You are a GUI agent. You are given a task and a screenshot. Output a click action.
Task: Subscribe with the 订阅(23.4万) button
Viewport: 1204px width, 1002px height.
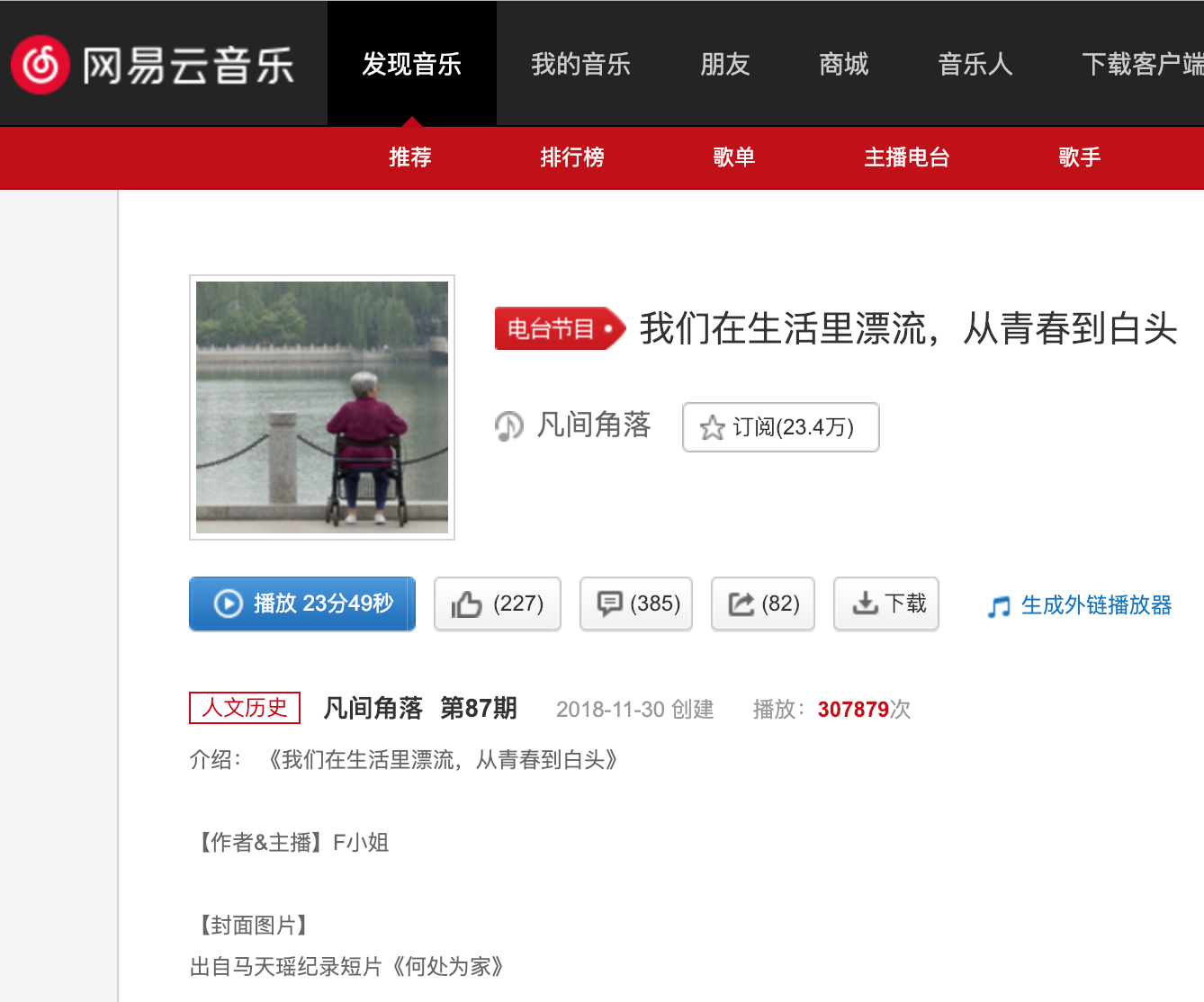pos(781,427)
